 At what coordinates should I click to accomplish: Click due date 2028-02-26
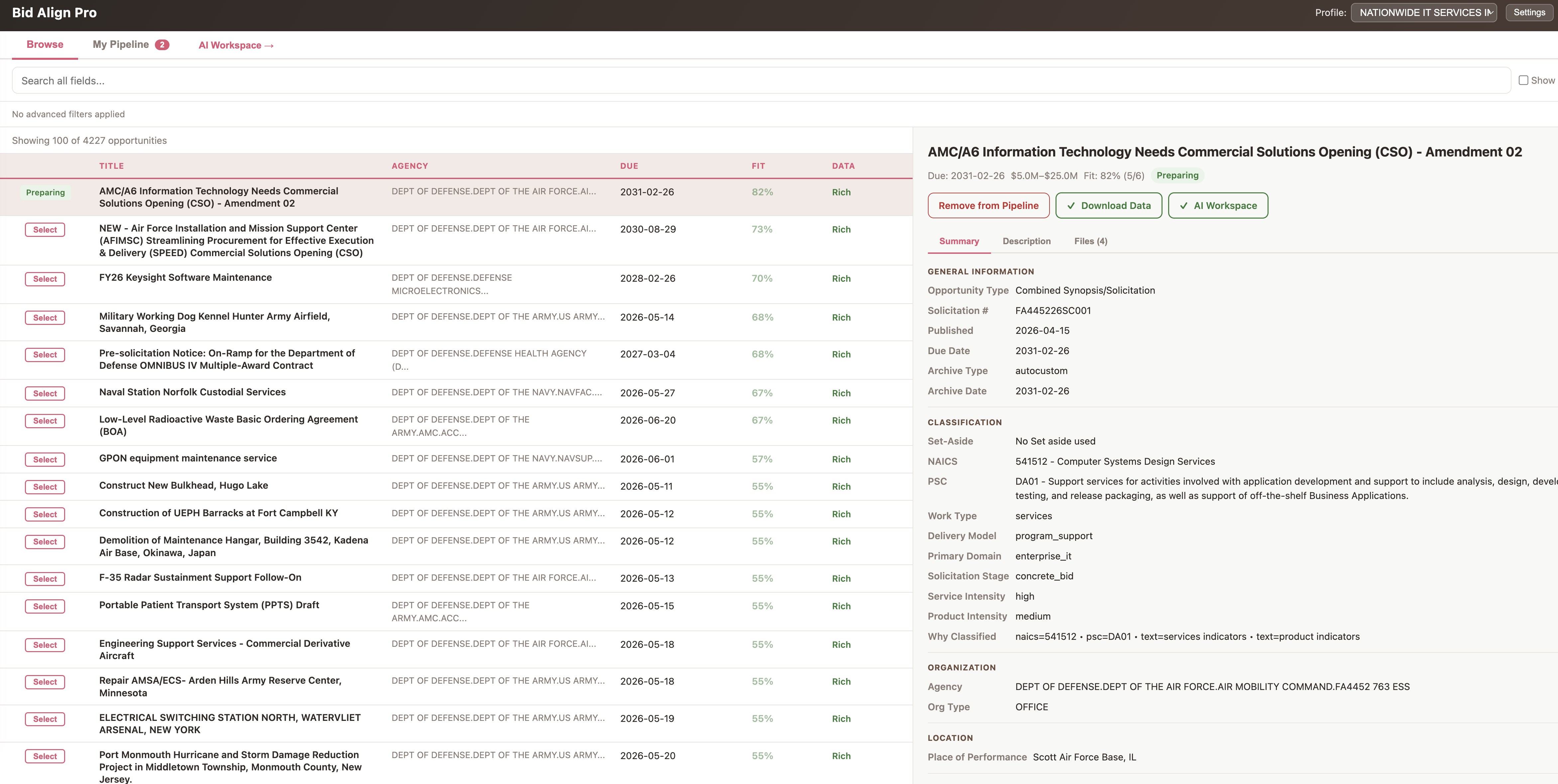(648, 279)
